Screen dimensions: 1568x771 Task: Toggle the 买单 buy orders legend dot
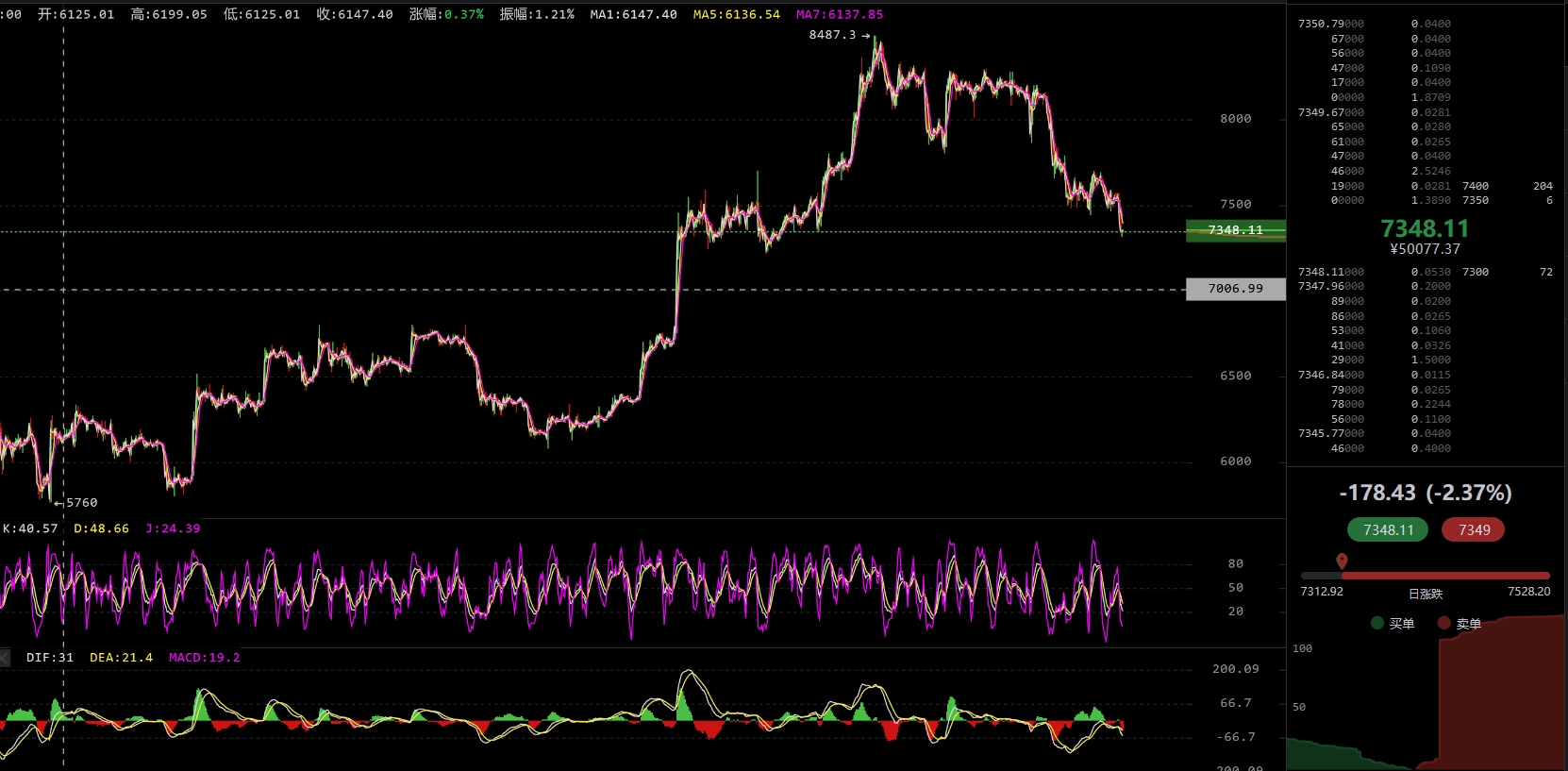click(1377, 623)
